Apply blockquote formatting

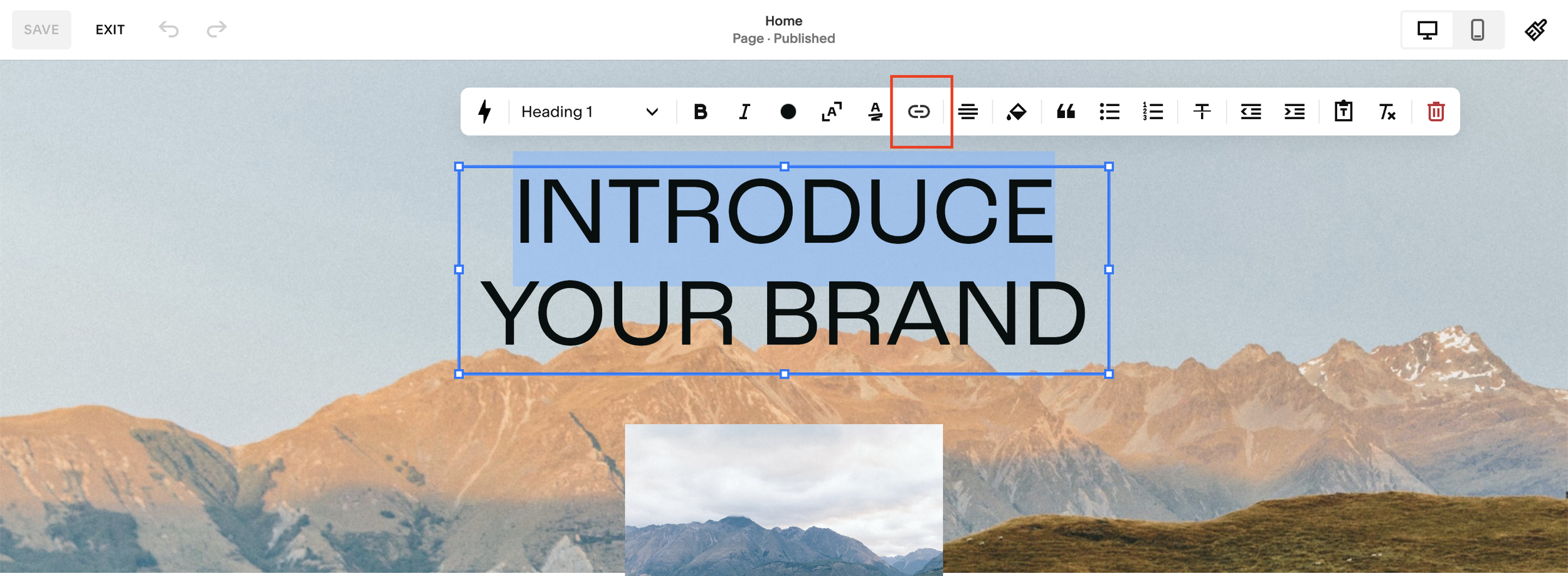pyautogui.click(x=1066, y=112)
